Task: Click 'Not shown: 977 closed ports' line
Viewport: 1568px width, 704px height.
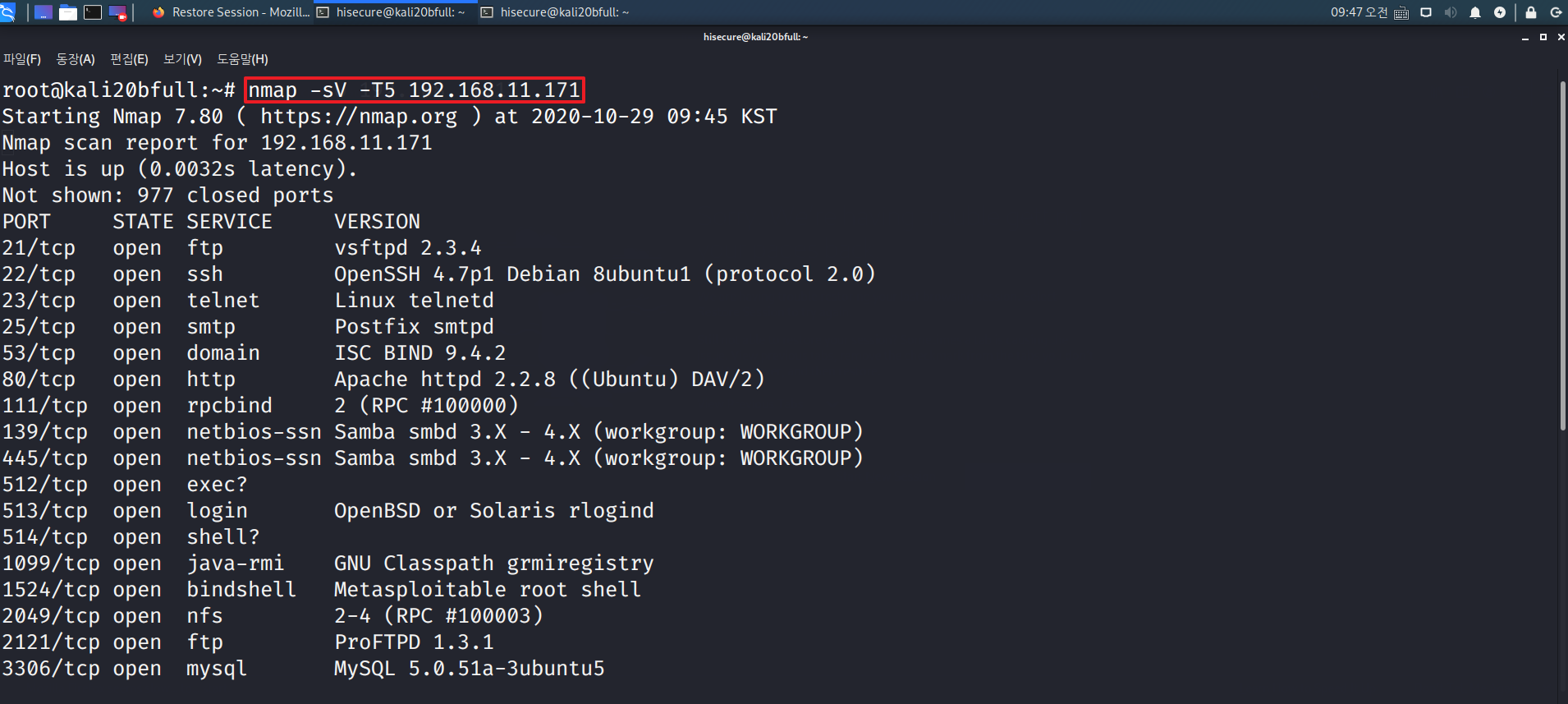Action: [x=167, y=196]
